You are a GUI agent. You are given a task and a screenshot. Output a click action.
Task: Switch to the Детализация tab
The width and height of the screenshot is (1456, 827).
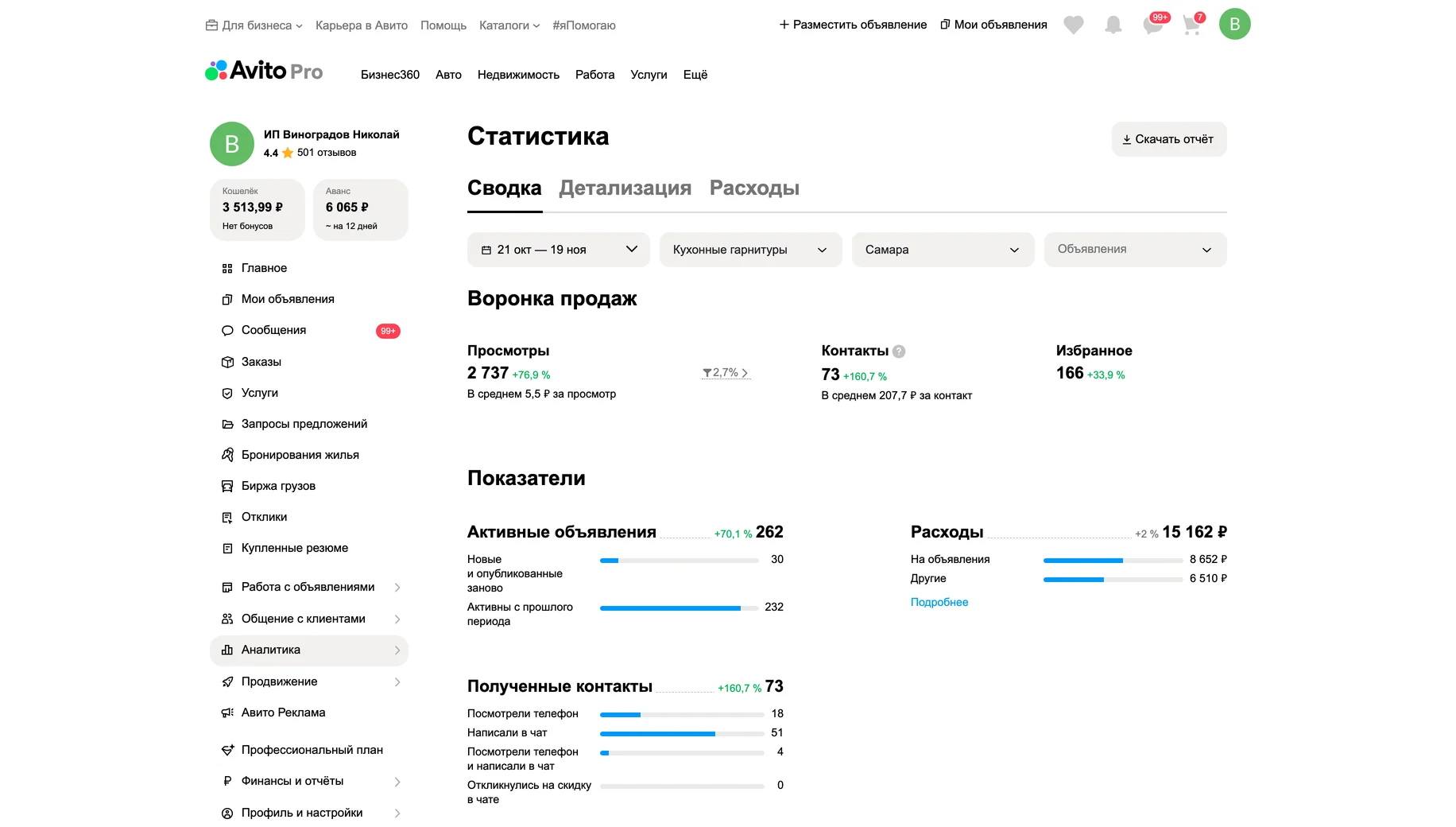coord(625,188)
